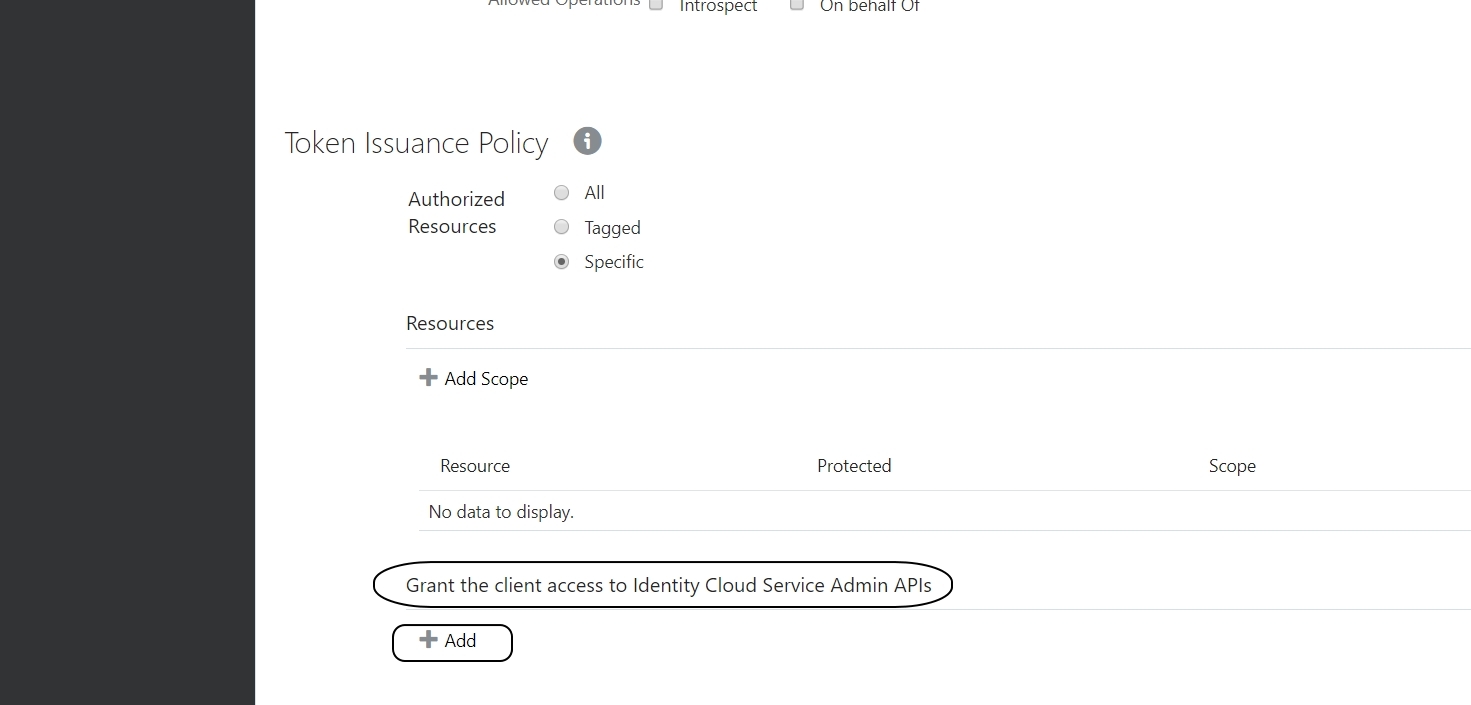The width and height of the screenshot is (1471, 705).
Task: Click the Tagged option label text
Action: tap(612, 228)
